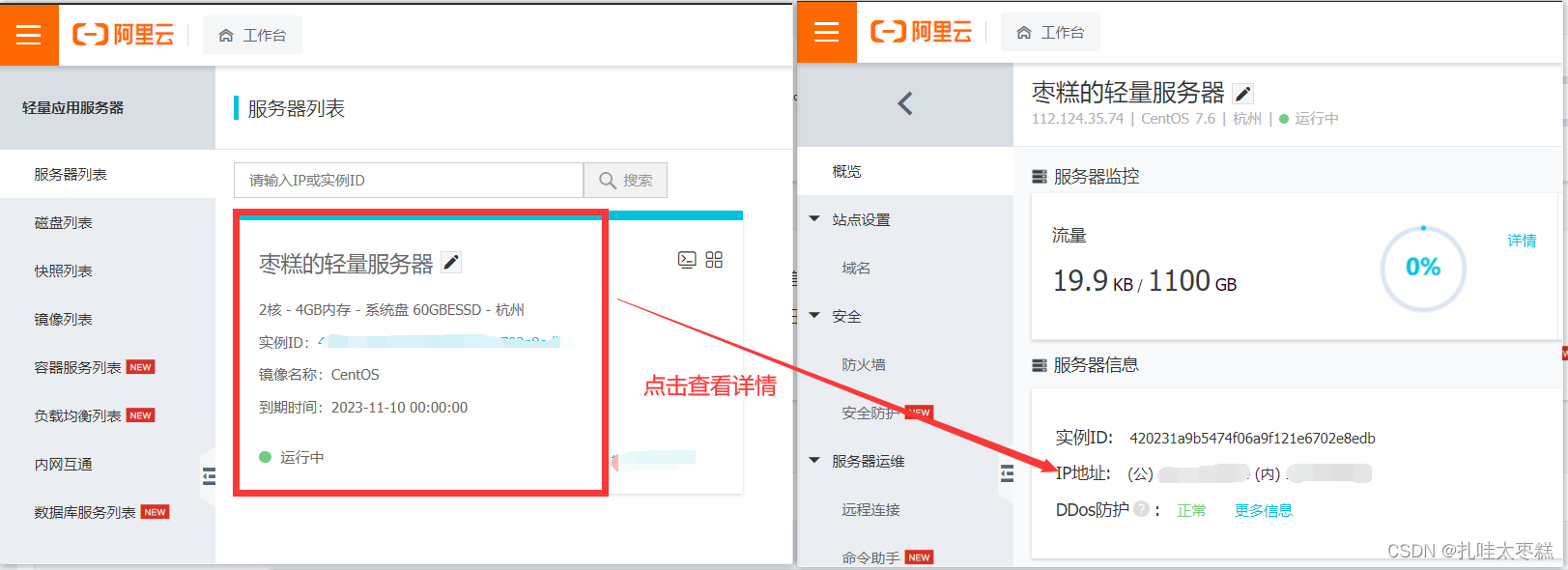Click 服务器信息 section list icon
This screenshot has width=1568, height=570.
pos(1040,365)
